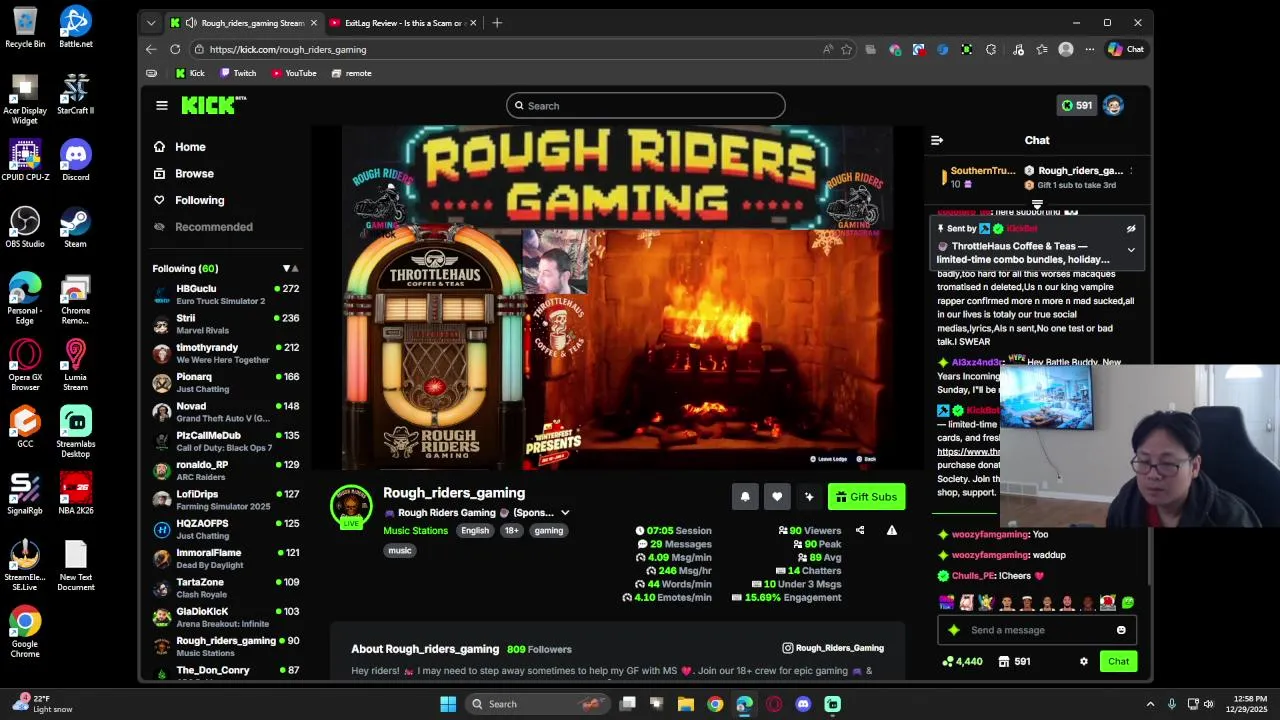This screenshot has width=1280, height=720.
Task: Show hidden system tray icons
Action: [x=1150, y=704]
